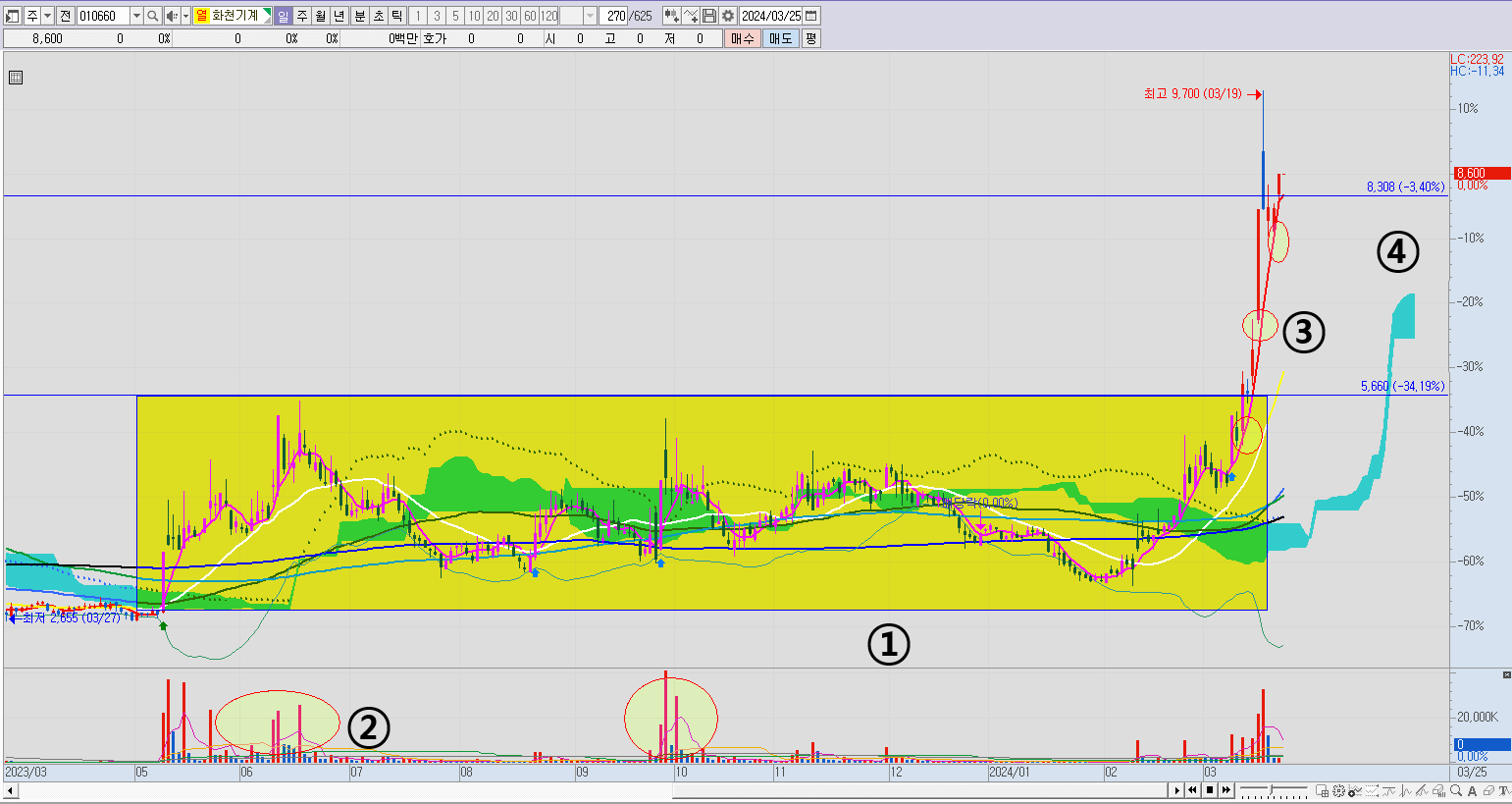This screenshot has height=804, width=1512.
Task: Choose the '30' interval button
Action: pyautogui.click(x=511, y=16)
